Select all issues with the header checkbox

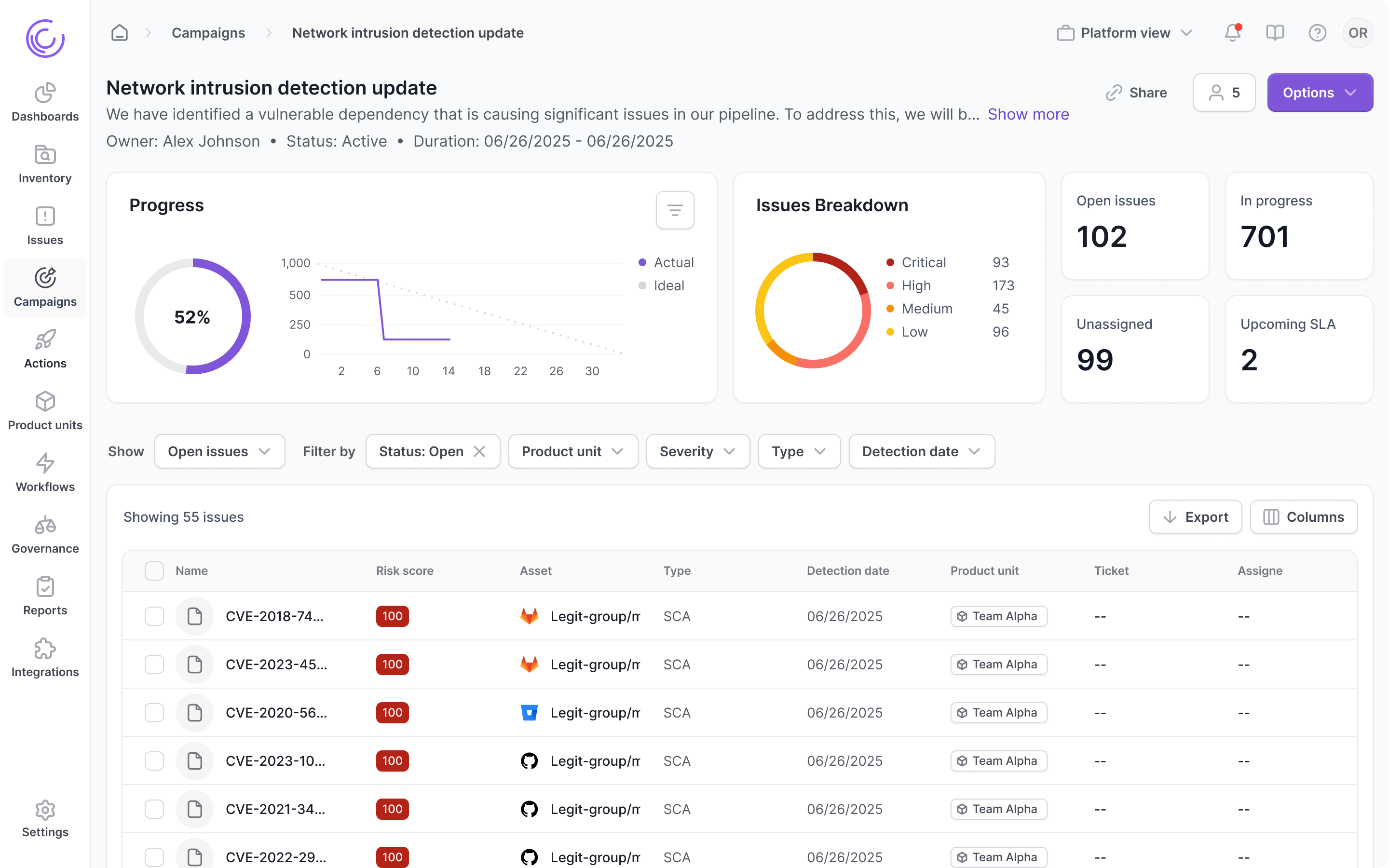point(154,570)
